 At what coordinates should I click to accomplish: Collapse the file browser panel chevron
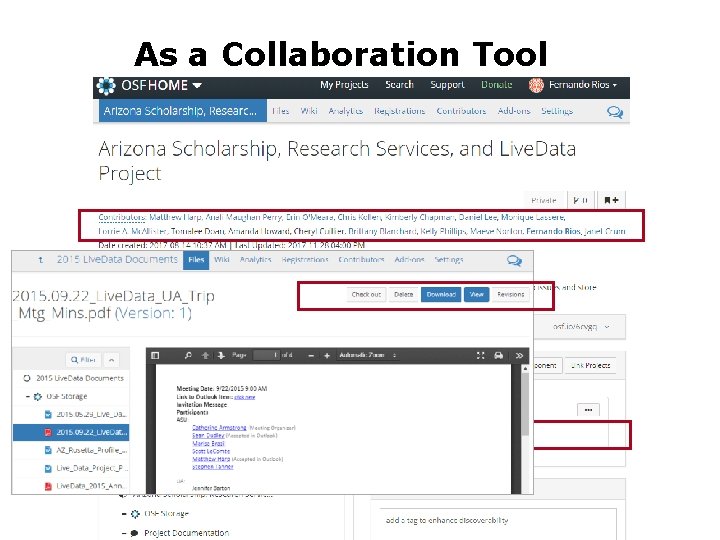(112, 360)
